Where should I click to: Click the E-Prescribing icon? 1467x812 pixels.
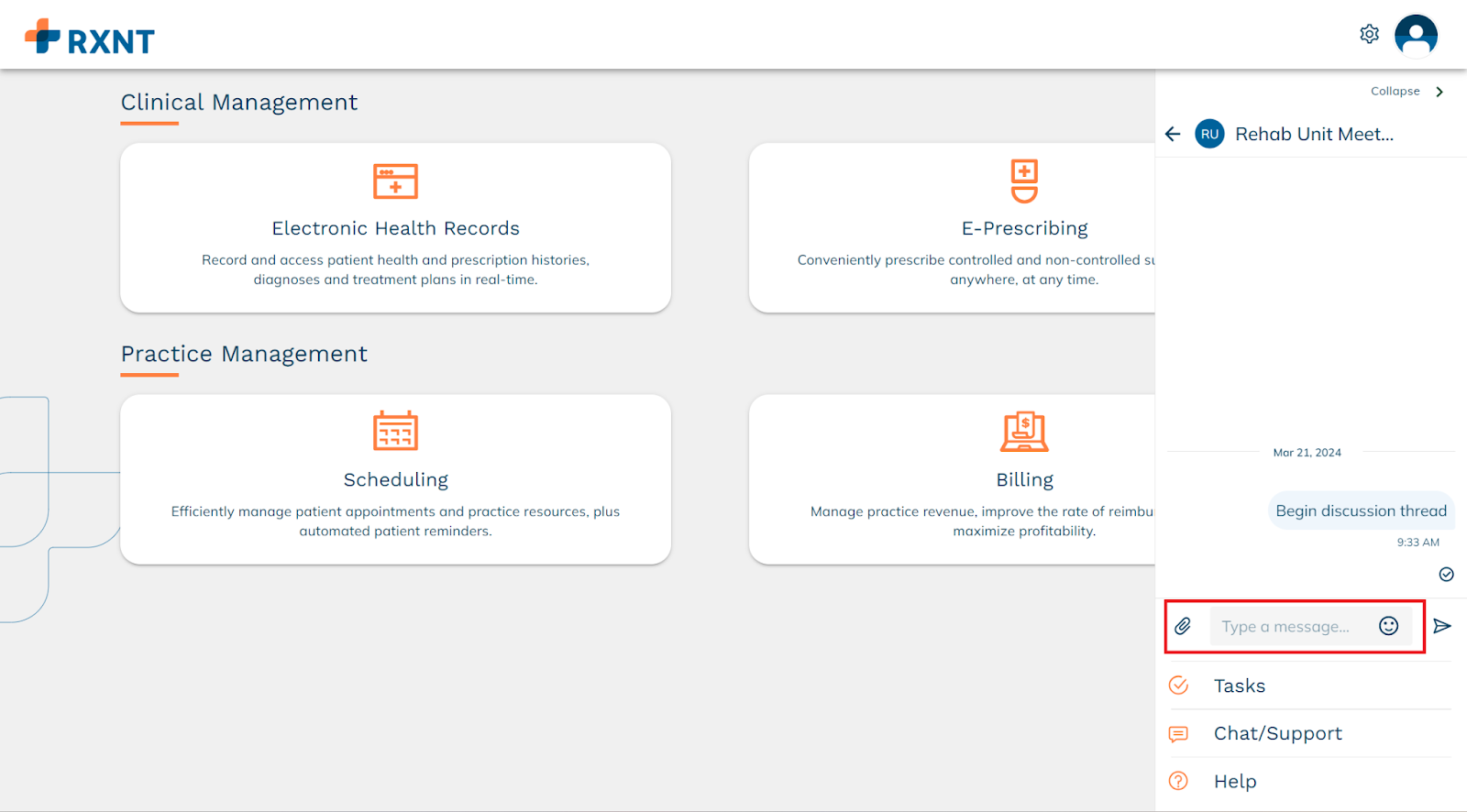tap(1024, 181)
